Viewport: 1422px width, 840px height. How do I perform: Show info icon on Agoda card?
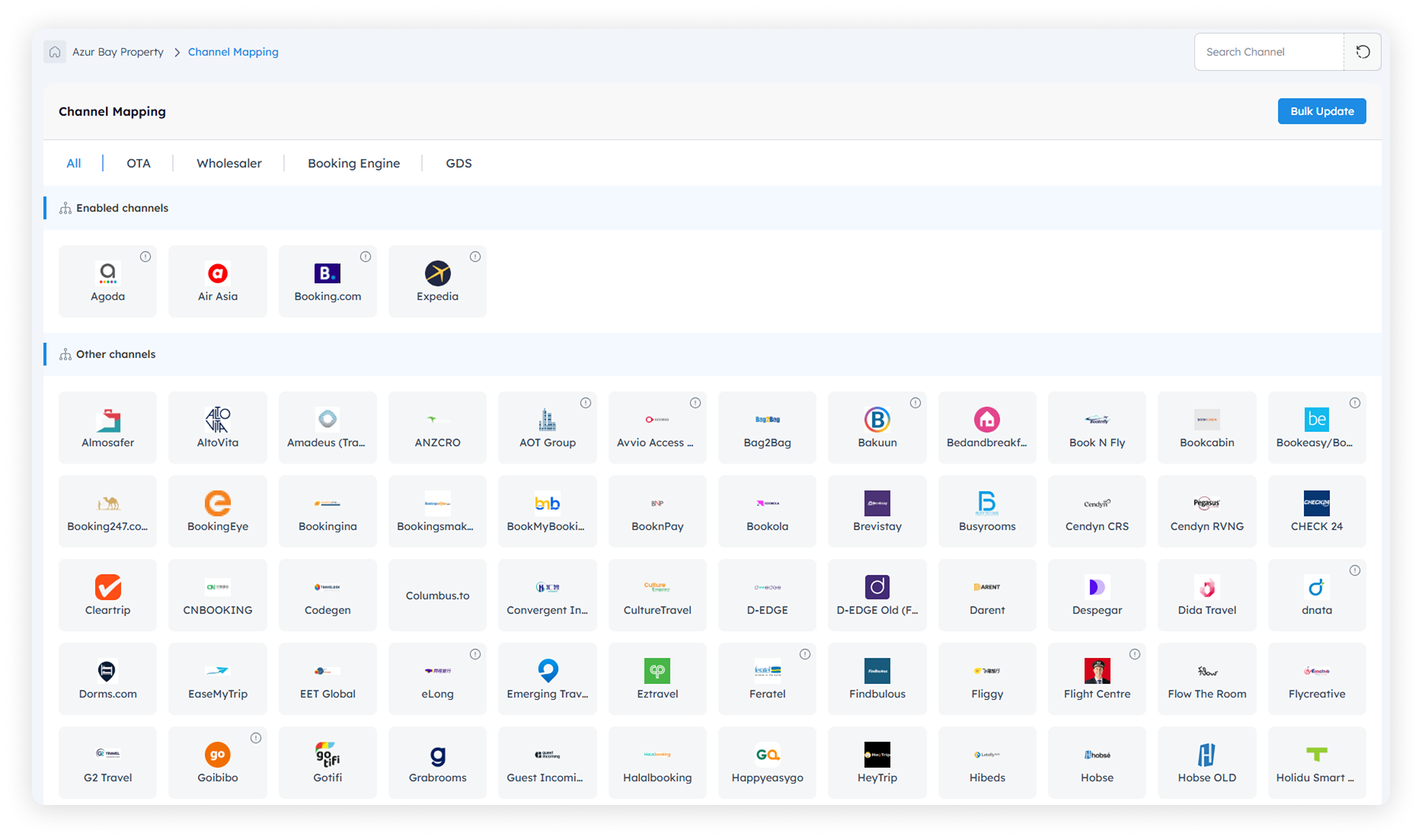(x=145, y=257)
